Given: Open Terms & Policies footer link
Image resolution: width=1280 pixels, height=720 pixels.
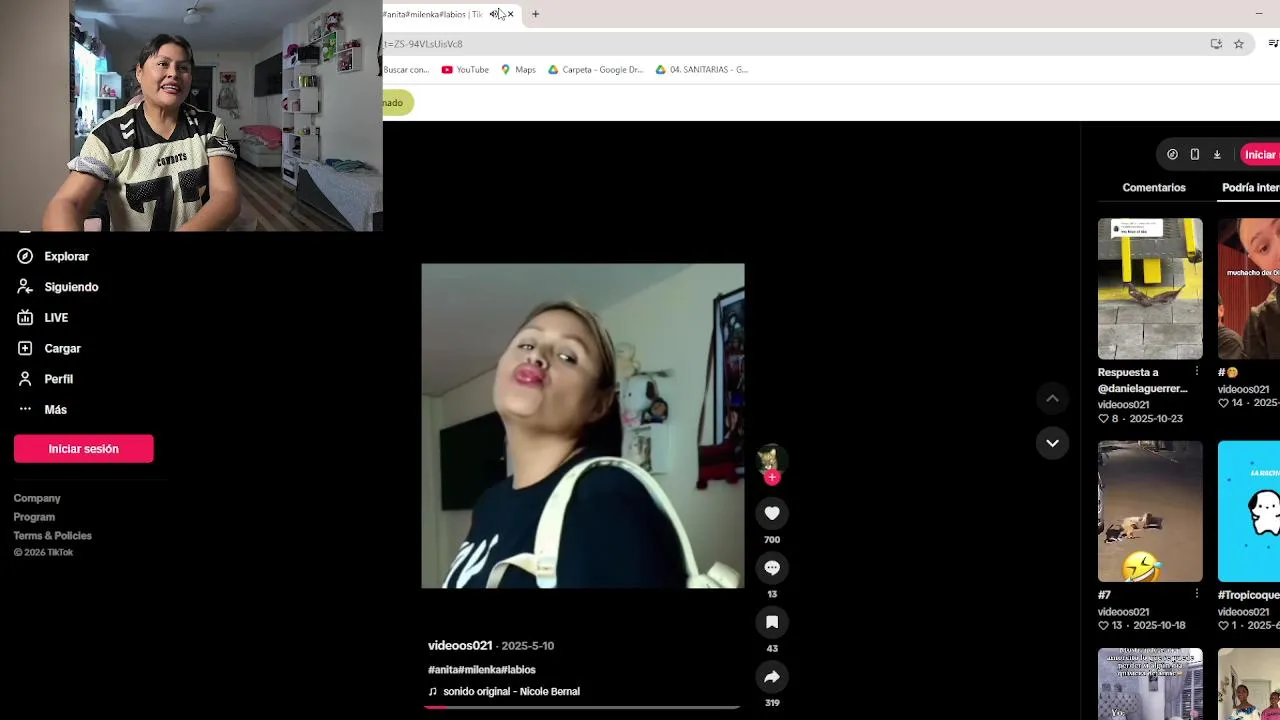Looking at the screenshot, I should [52, 536].
